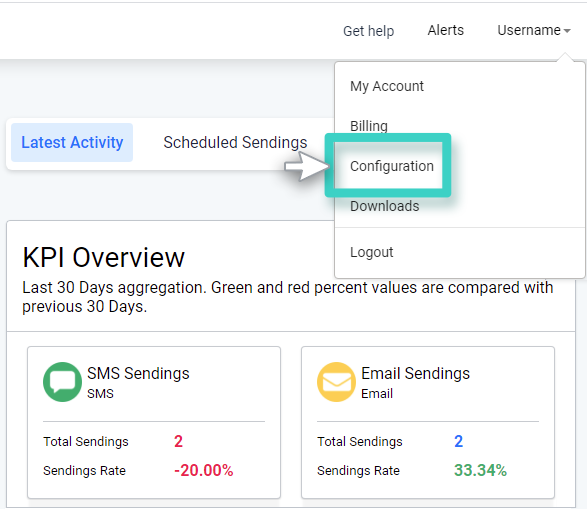587x509 pixels.
Task: Click the Last 30 Days aggregation description
Action: [288, 297]
